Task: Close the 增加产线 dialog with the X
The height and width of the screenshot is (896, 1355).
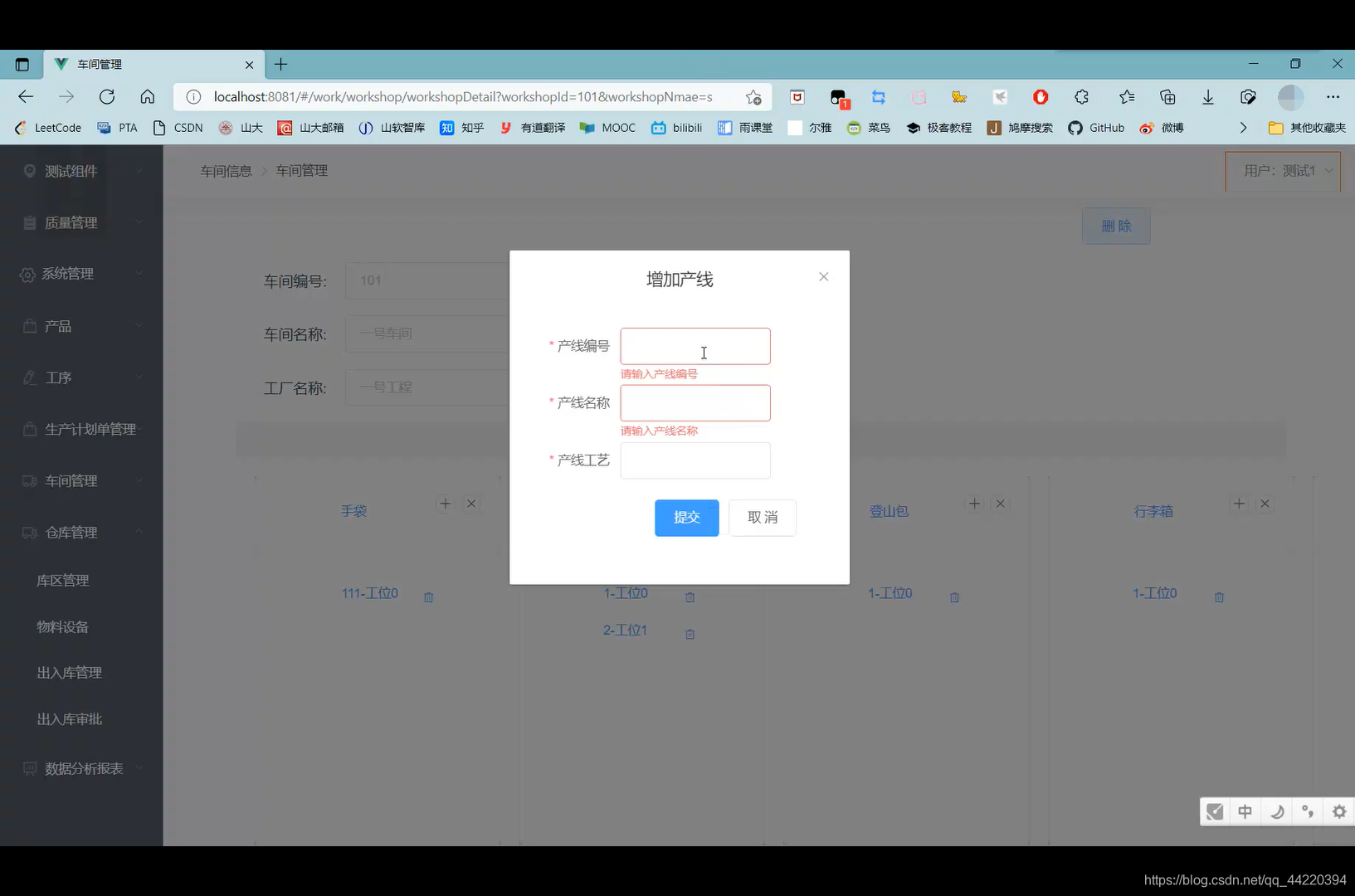Action: pos(823,277)
